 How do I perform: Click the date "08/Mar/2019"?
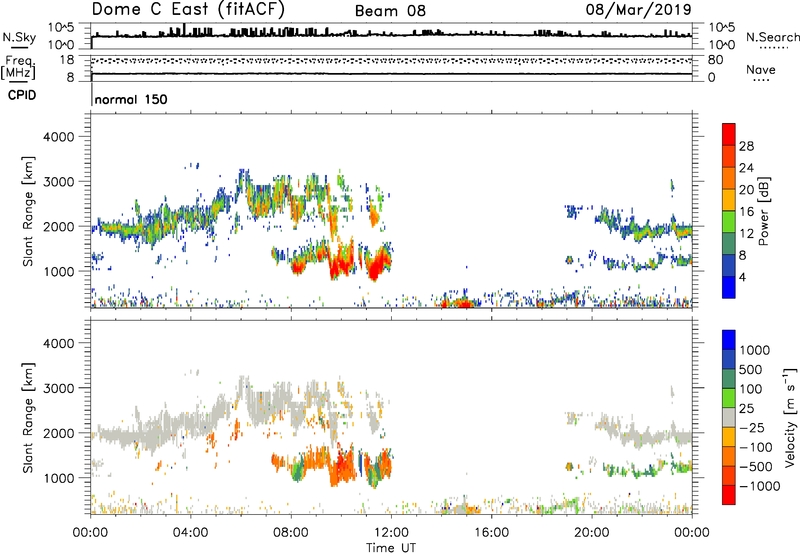pyautogui.click(x=638, y=9)
